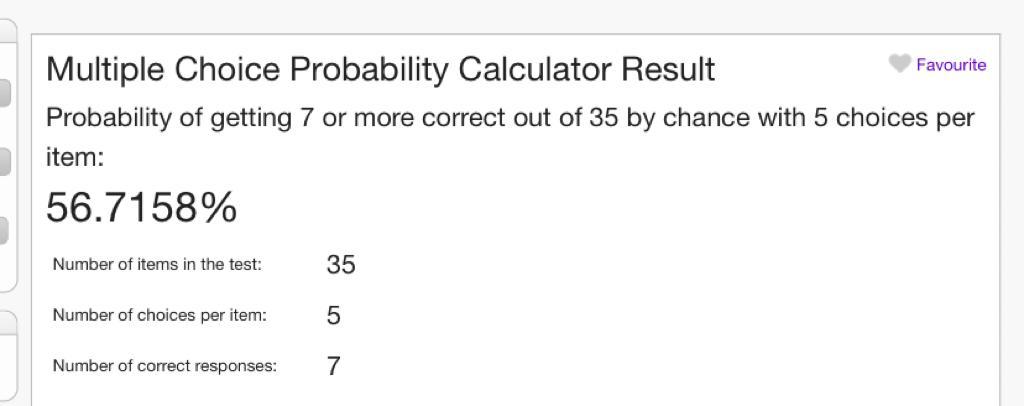The width and height of the screenshot is (1024, 406).
Task: Click the bottom grey button on left edge
Action: (5, 230)
